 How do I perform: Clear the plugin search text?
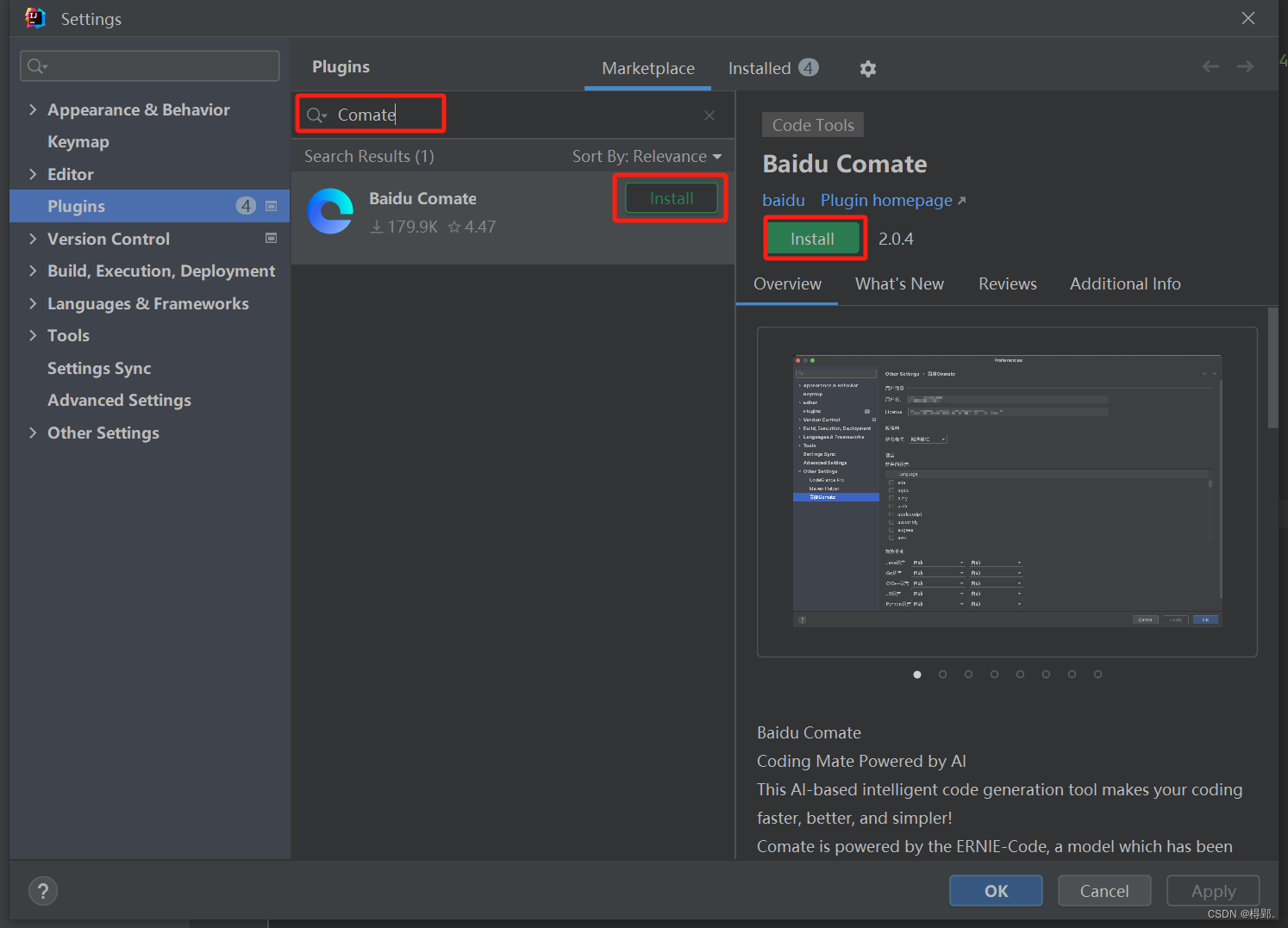pos(710,115)
